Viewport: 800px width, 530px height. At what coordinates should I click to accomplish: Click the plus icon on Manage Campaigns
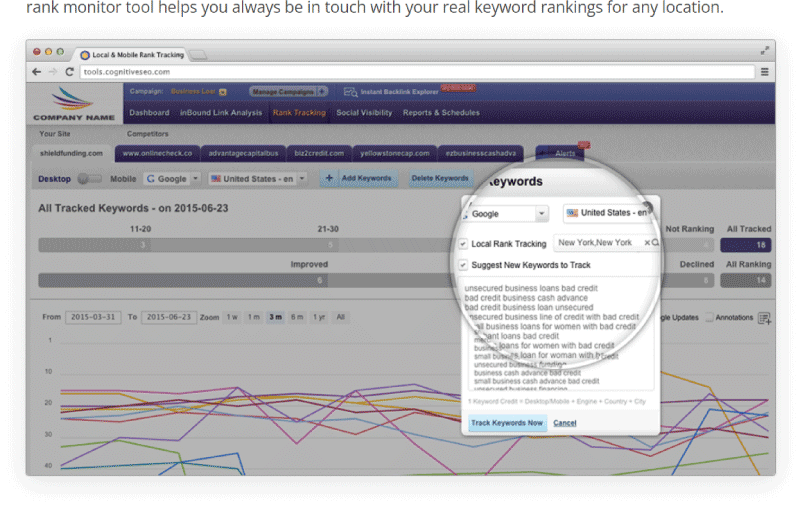click(321, 92)
